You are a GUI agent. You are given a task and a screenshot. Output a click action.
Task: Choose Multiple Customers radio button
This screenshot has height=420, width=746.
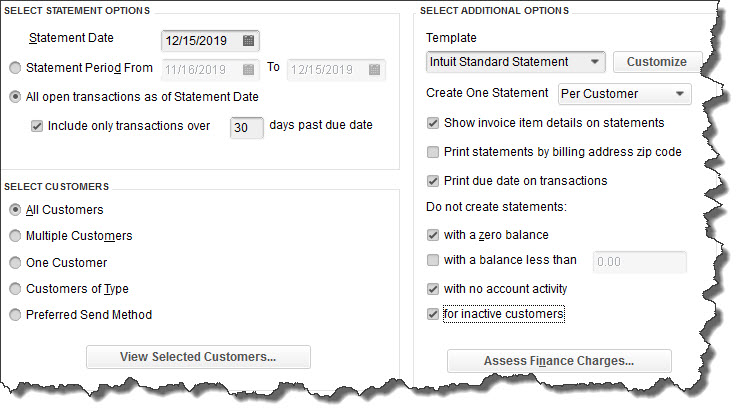[15, 236]
